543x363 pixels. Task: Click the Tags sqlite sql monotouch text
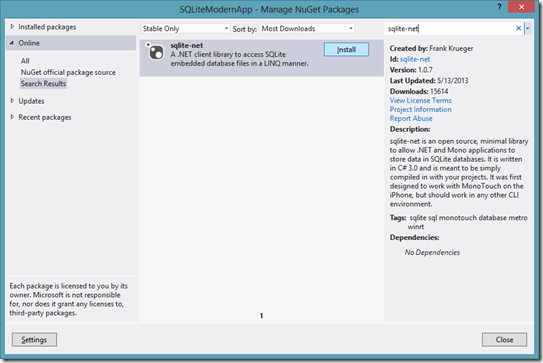coord(459,222)
